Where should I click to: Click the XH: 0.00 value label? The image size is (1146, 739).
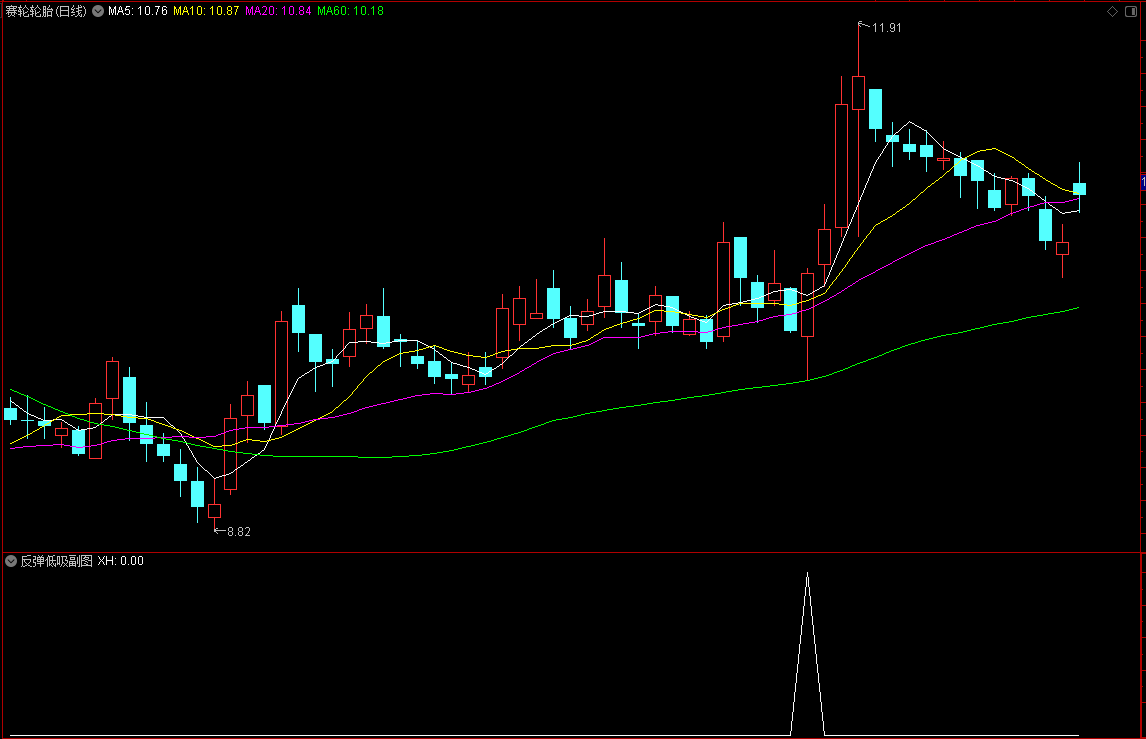click(x=121, y=561)
